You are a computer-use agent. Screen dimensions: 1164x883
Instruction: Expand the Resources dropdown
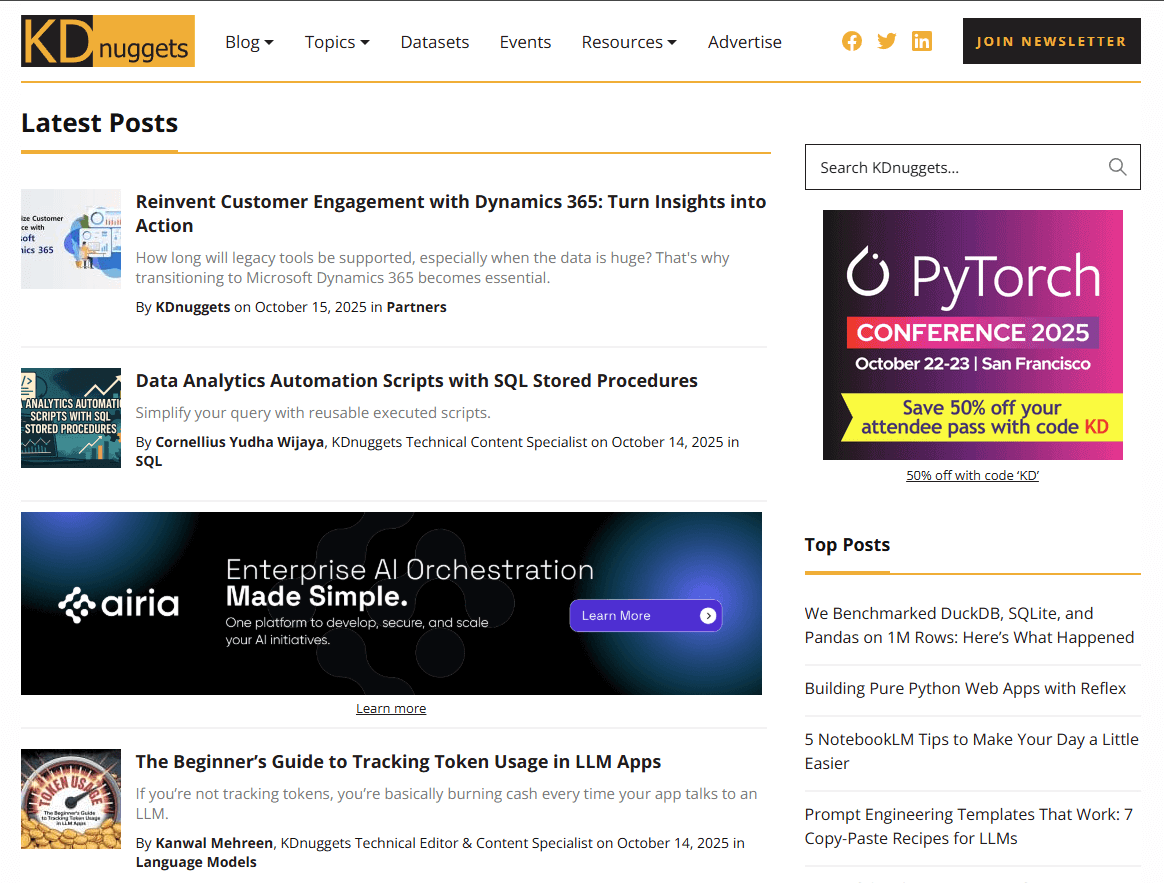pos(629,42)
